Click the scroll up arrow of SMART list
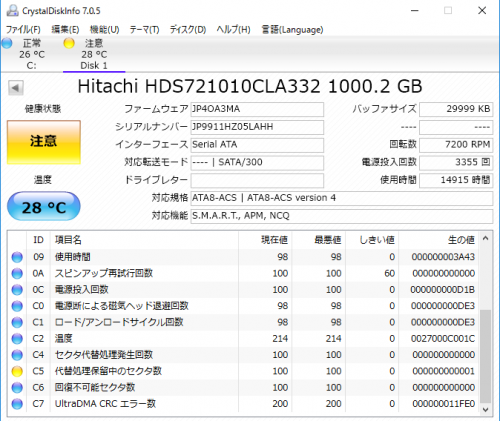 coord(486,238)
